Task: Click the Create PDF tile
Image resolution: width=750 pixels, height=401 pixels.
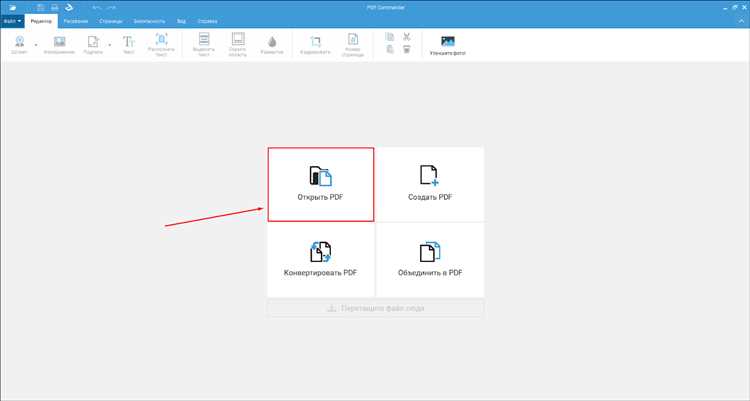Action: tap(430, 185)
